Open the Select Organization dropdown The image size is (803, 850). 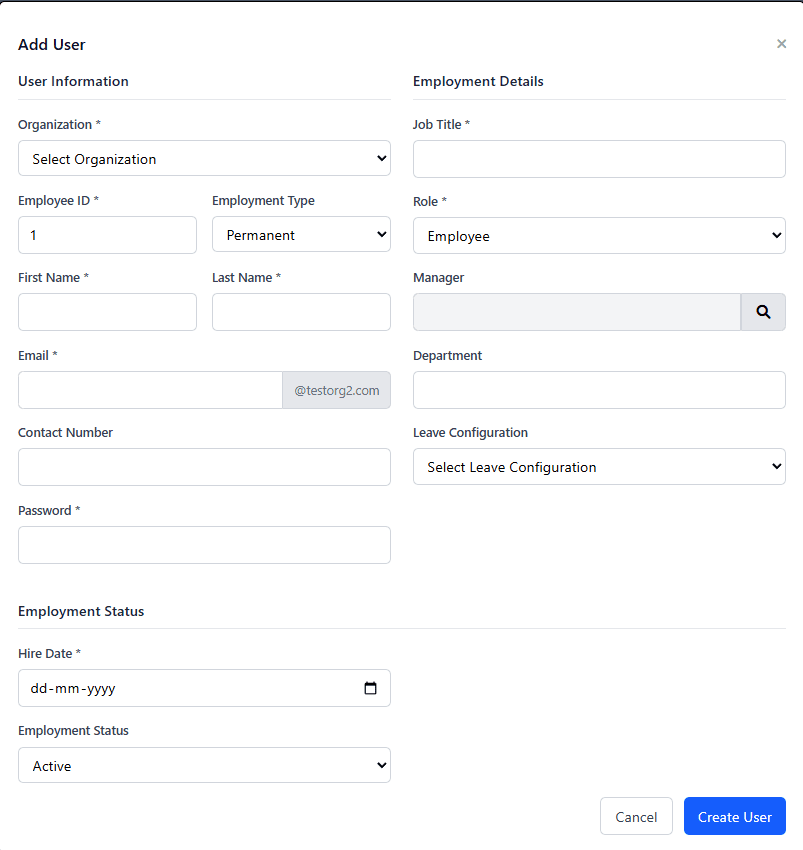[x=204, y=158]
